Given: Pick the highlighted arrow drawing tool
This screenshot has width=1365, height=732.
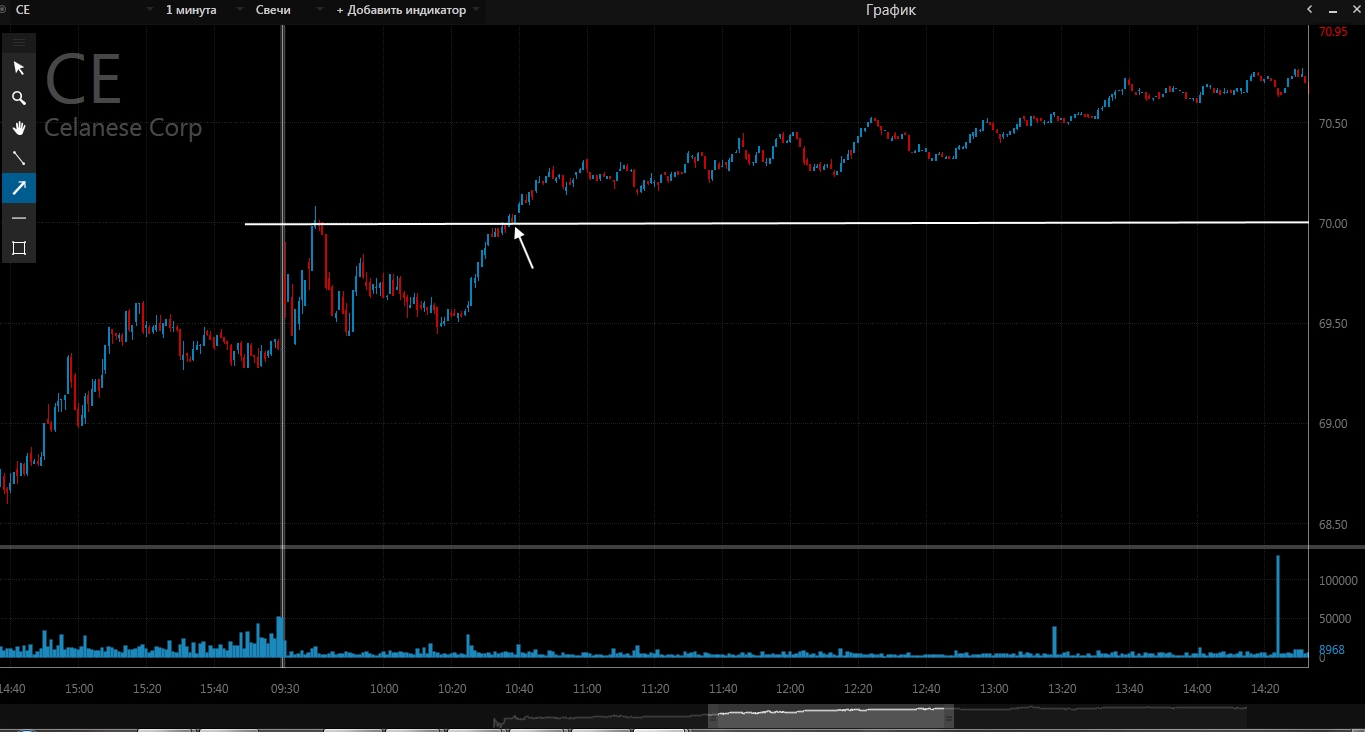Looking at the screenshot, I should (18, 188).
